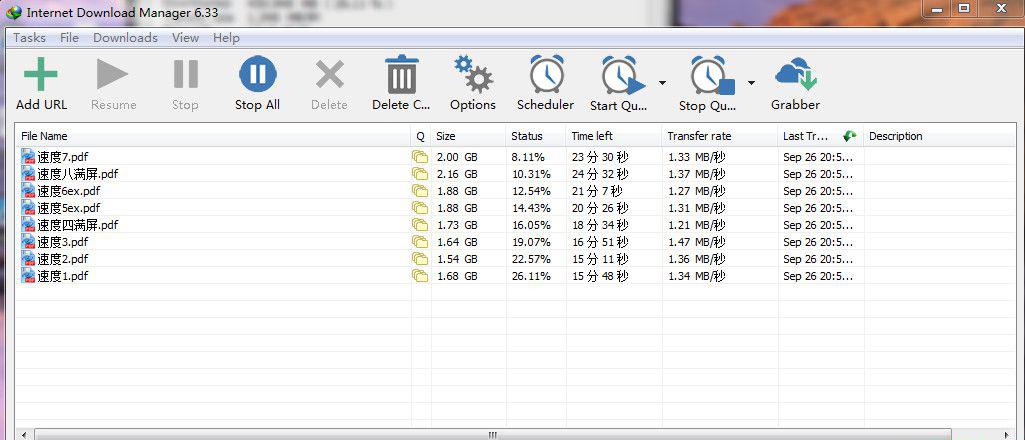Click the IDM logo in the title bar
This screenshot has width=1025, height=440.
pos(13,11)
